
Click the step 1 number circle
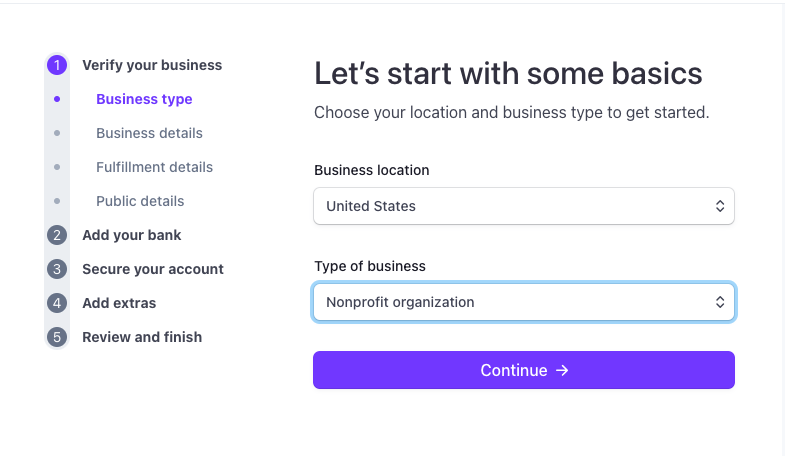coord(57,65)
